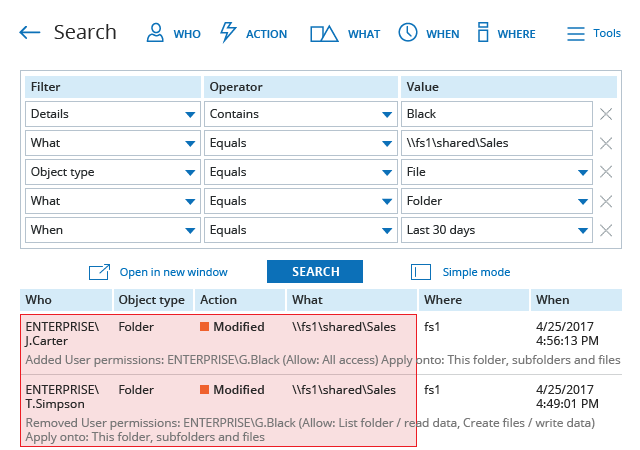This screenshot has height=450, width=640.
Task: Click the Added User permissions detail text
Action: click(x=323, y=360)
